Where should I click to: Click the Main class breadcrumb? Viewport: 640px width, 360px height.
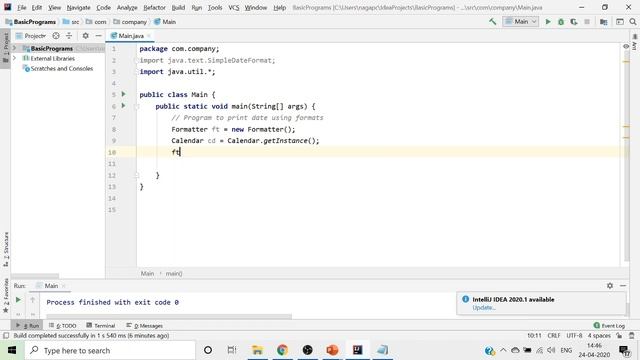click(x=165, y=22)
